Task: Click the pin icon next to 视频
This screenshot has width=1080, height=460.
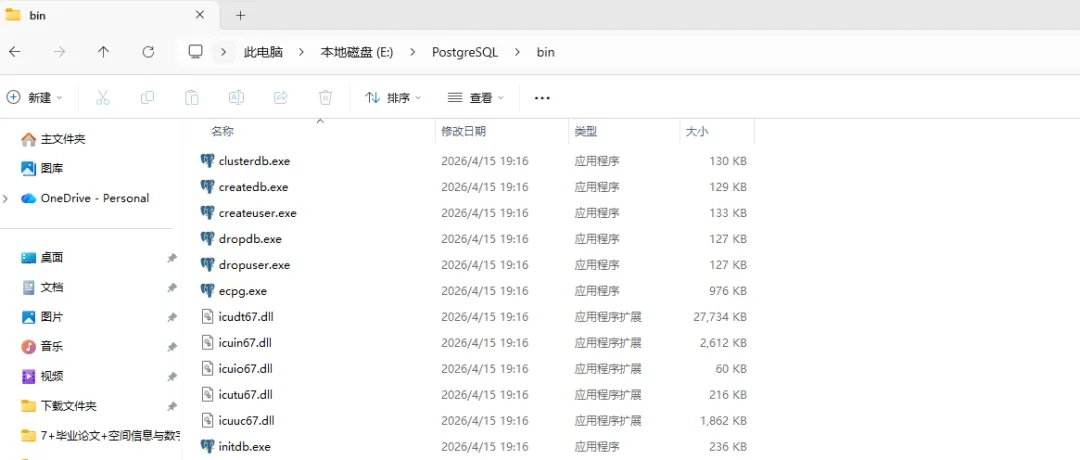Action: pyautogui.click(x=172, y=377)
